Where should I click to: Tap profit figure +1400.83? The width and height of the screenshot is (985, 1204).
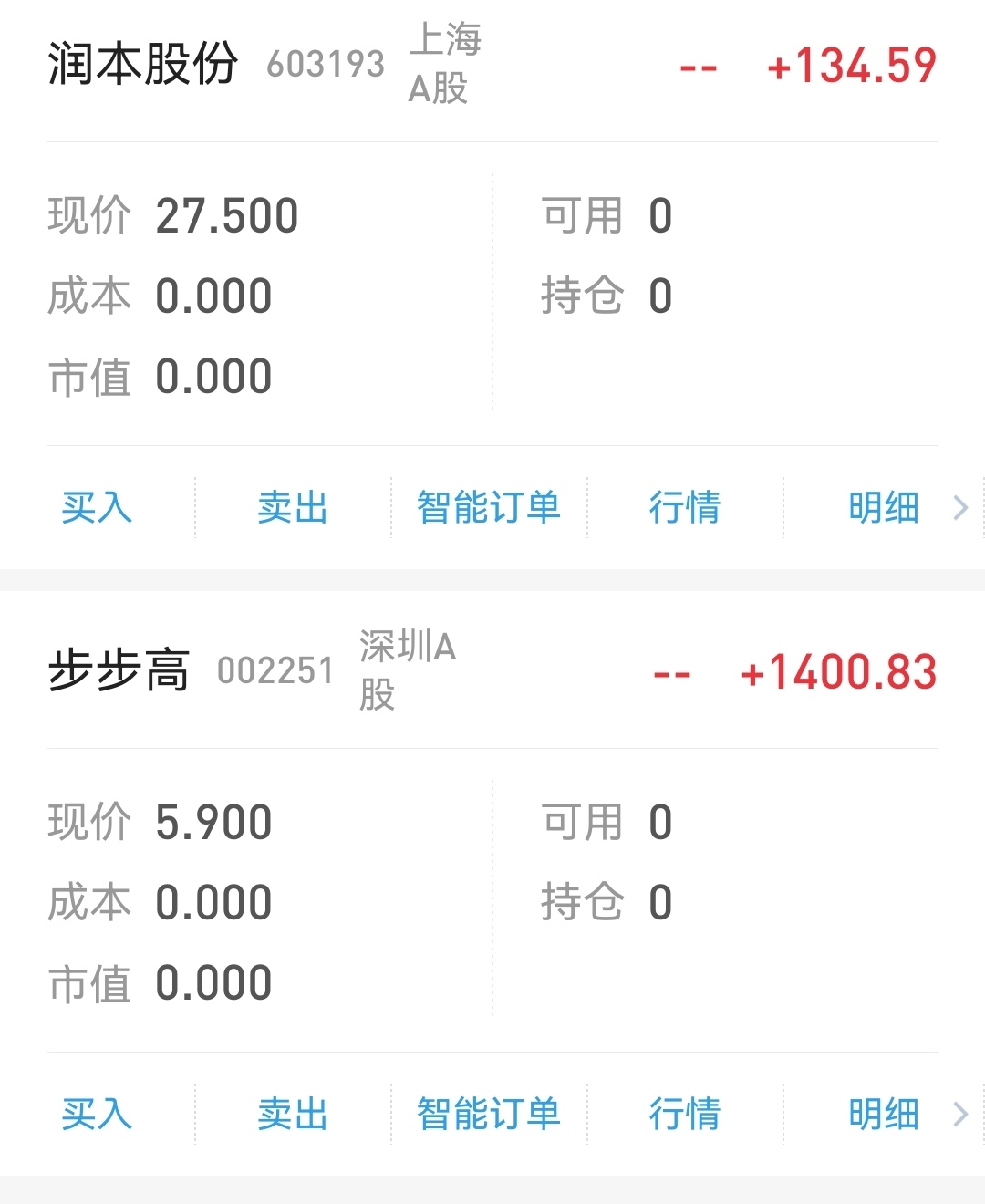pyautogui.click(x=839, y=673)
